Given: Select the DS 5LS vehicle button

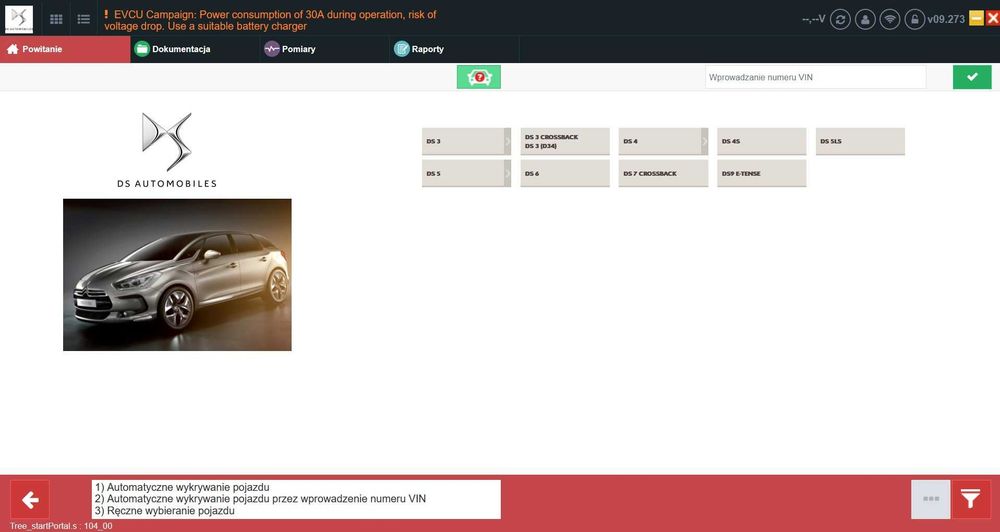Looking at the screenshot, I should tap(860, 141).
